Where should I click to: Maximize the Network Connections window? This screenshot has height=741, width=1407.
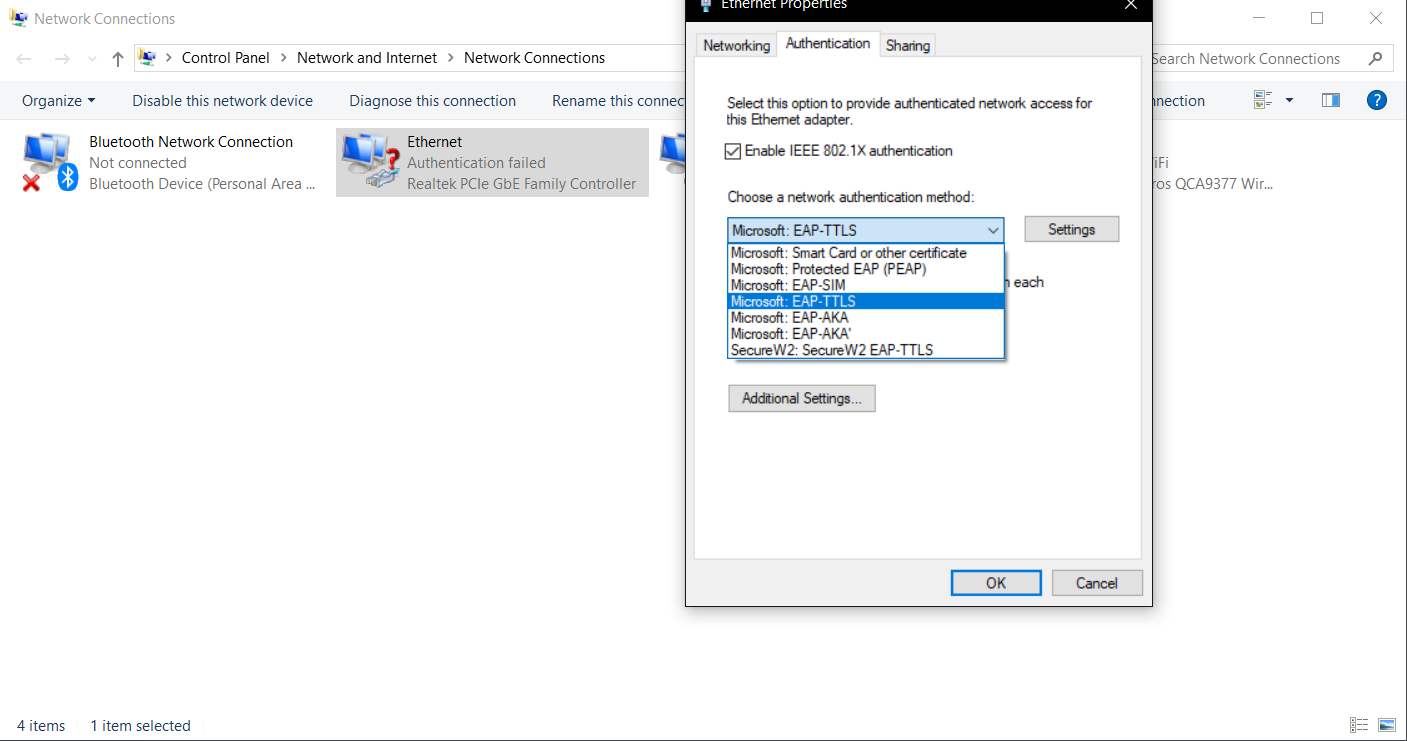tap(1317, 18)
